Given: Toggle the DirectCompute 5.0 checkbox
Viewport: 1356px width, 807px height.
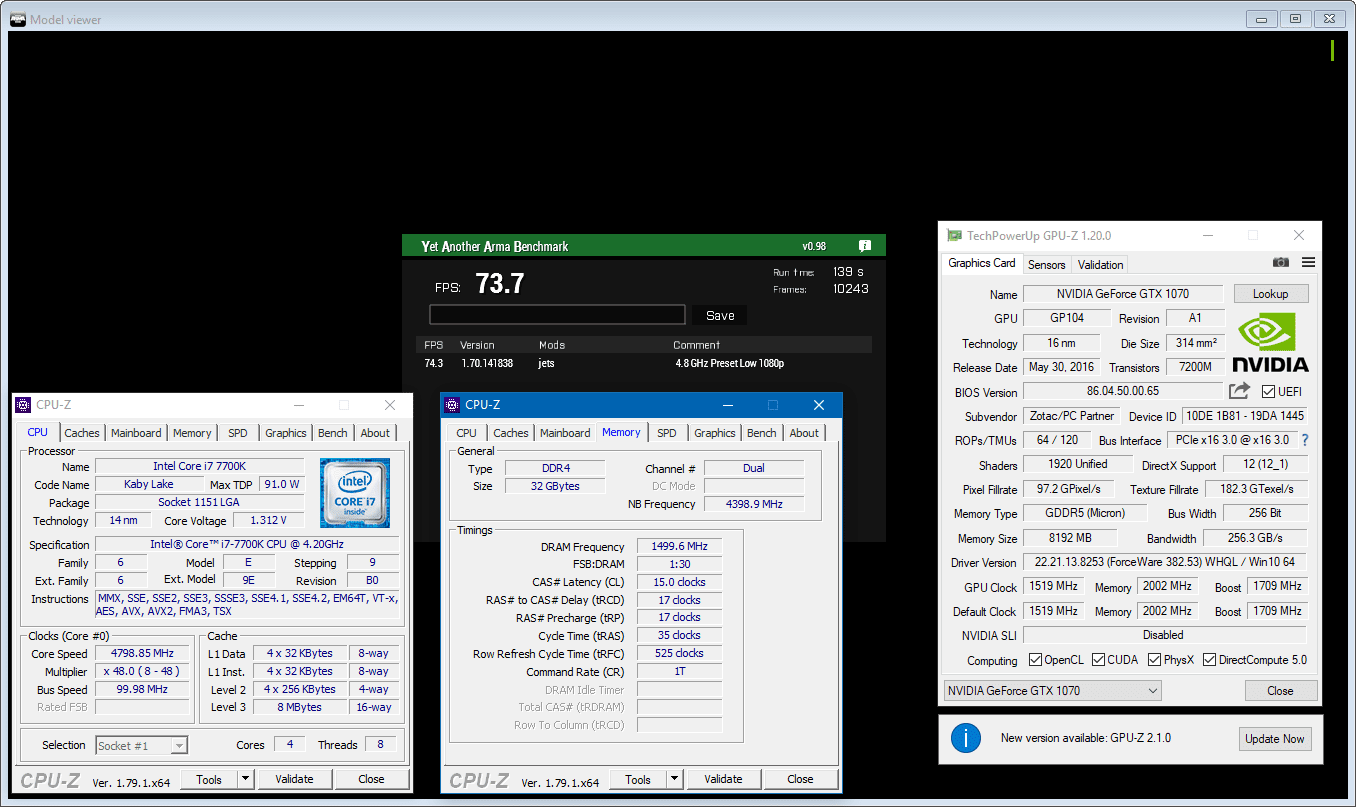Looking at the screenshot, I should pyautogui.click(x=1209, y=660).
